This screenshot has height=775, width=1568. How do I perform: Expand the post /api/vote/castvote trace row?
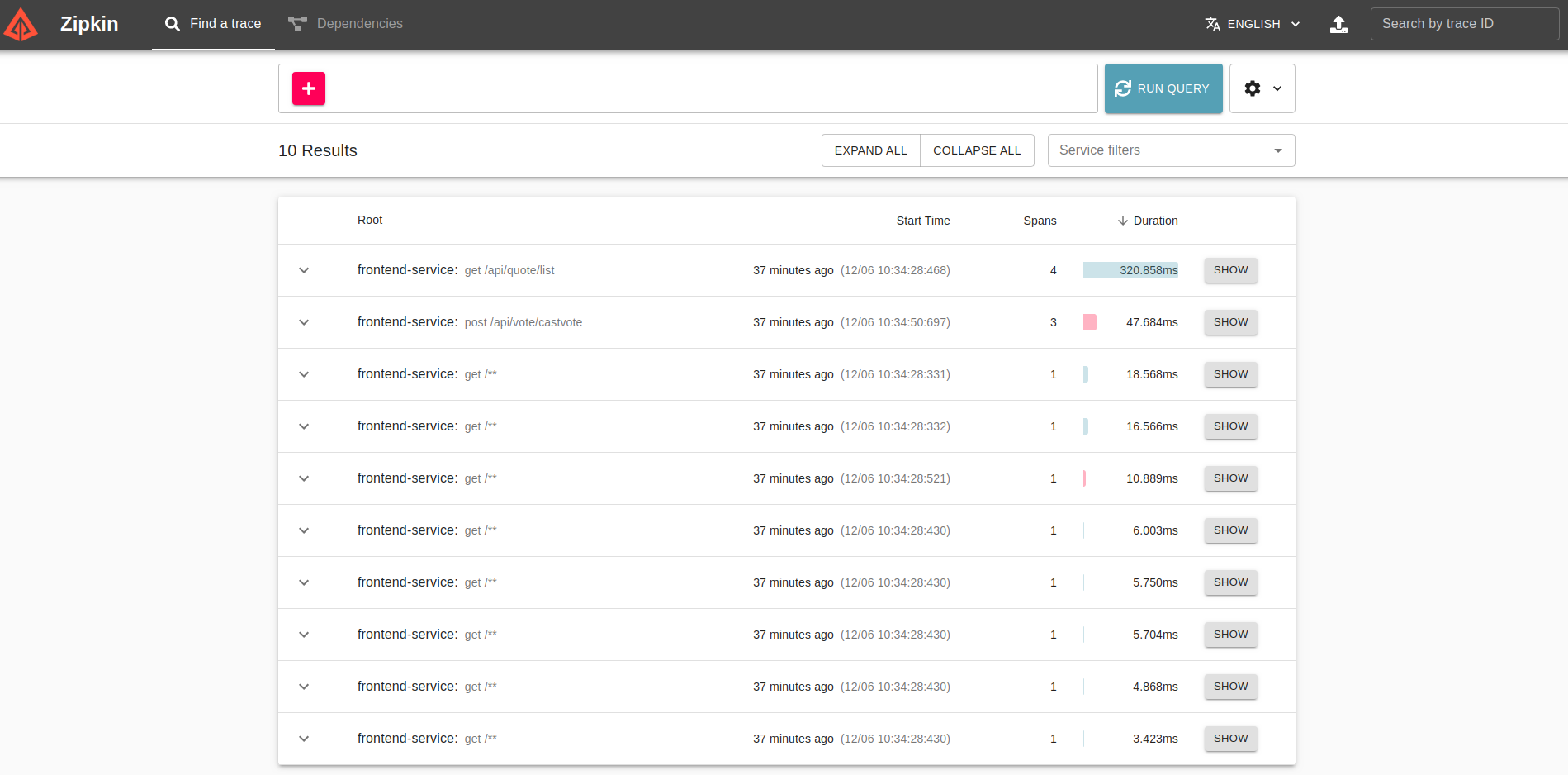coord(304,322)
